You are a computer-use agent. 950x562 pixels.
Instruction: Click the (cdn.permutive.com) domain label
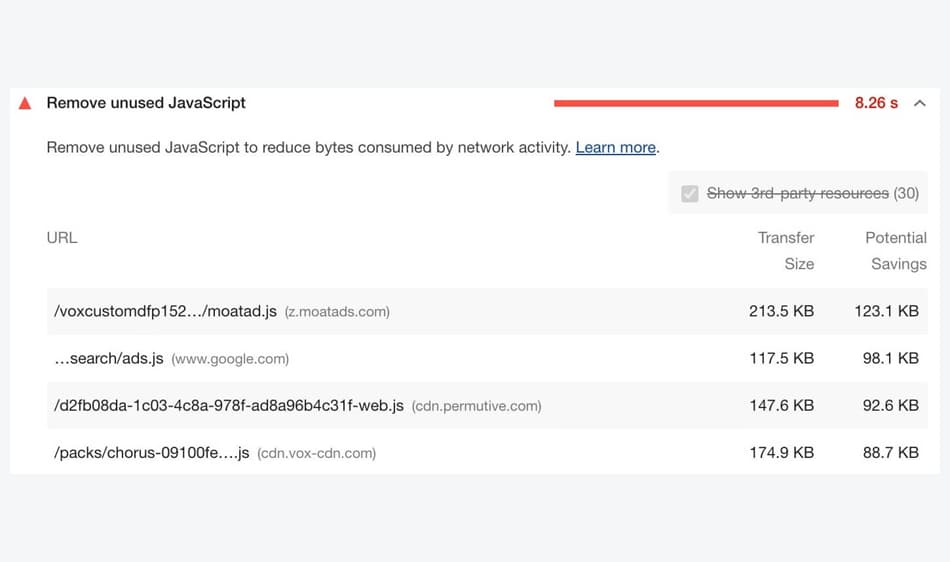[x=476, y=406]
